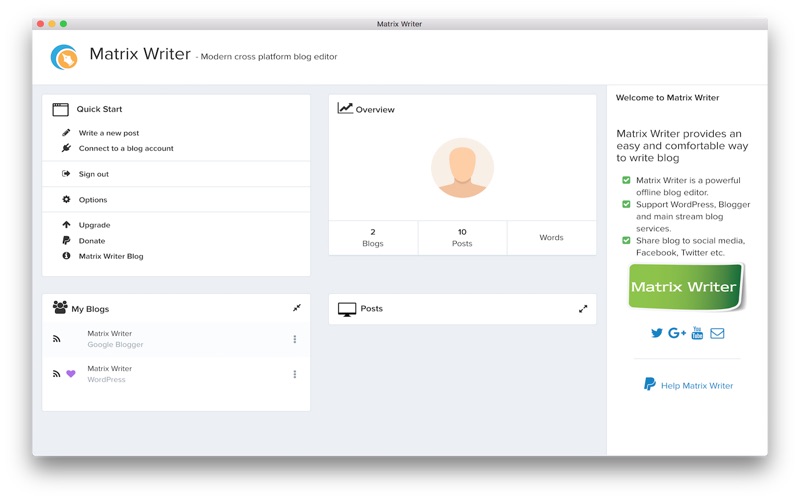
Task: Click the PayPal icon beside Donate
Action: pyautogui.click(x=66, y=240)
